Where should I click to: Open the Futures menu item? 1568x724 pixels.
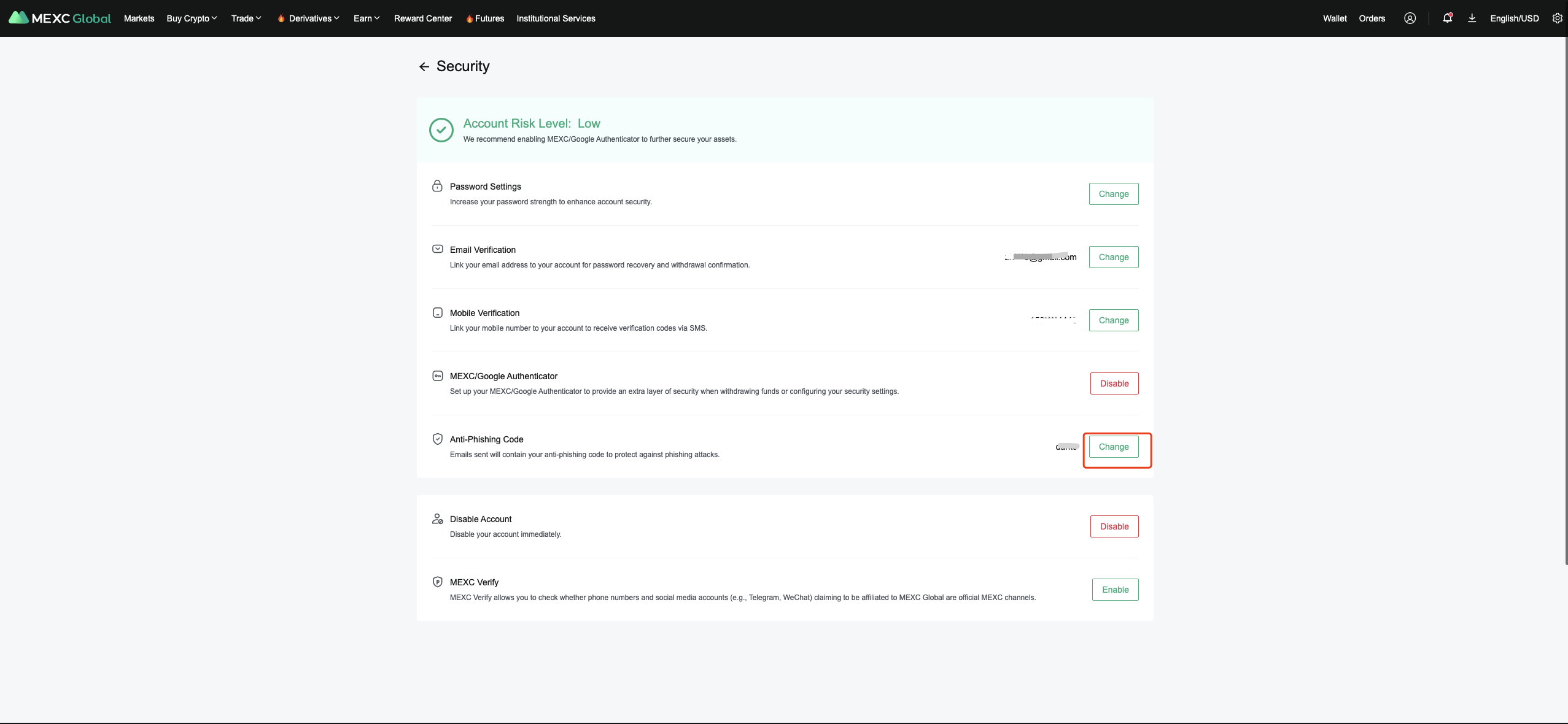click(489, 18)
